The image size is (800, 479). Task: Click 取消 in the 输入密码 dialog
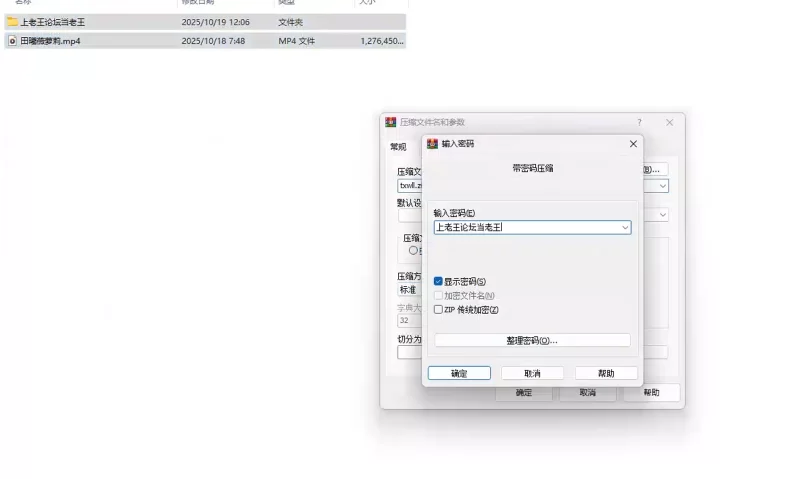tap(532, 373)
